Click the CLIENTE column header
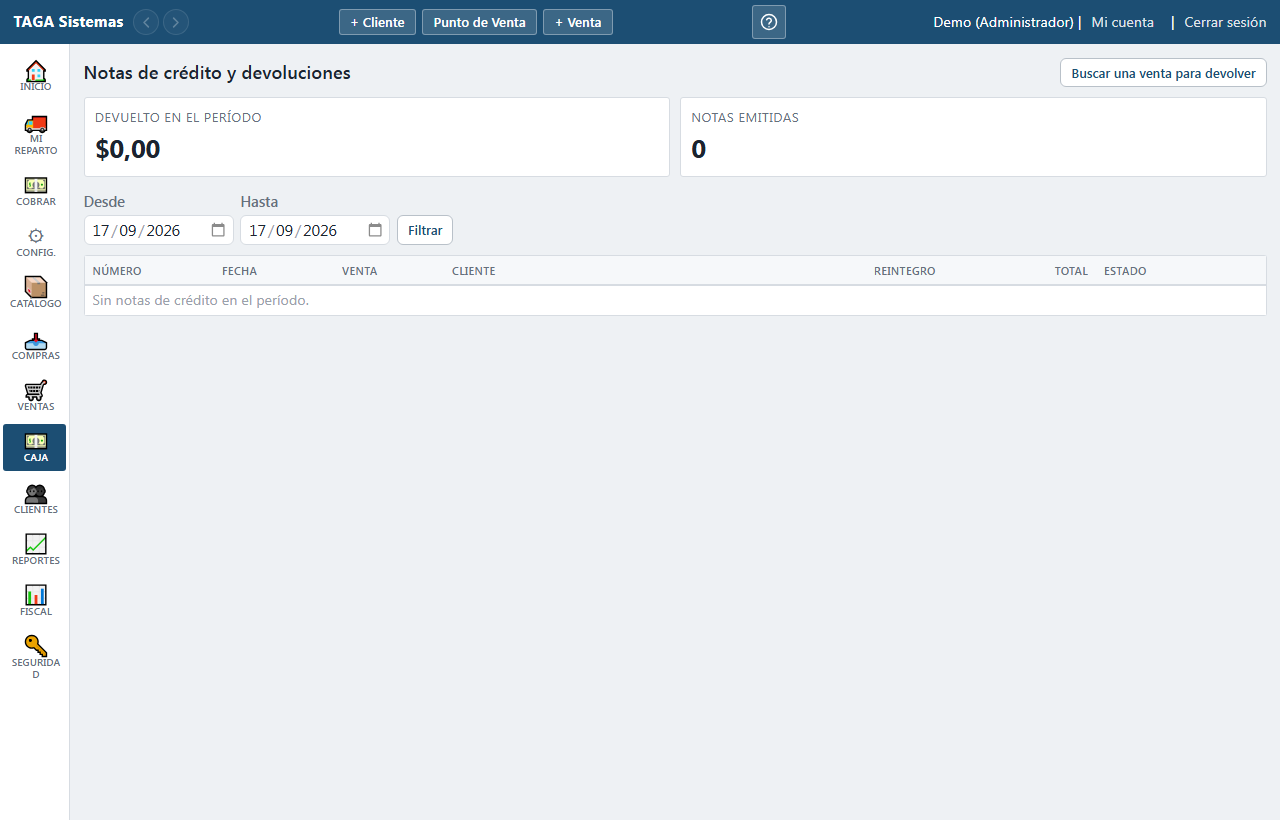The height and width of the screenshot is (820, 1280). pos(473,271)
